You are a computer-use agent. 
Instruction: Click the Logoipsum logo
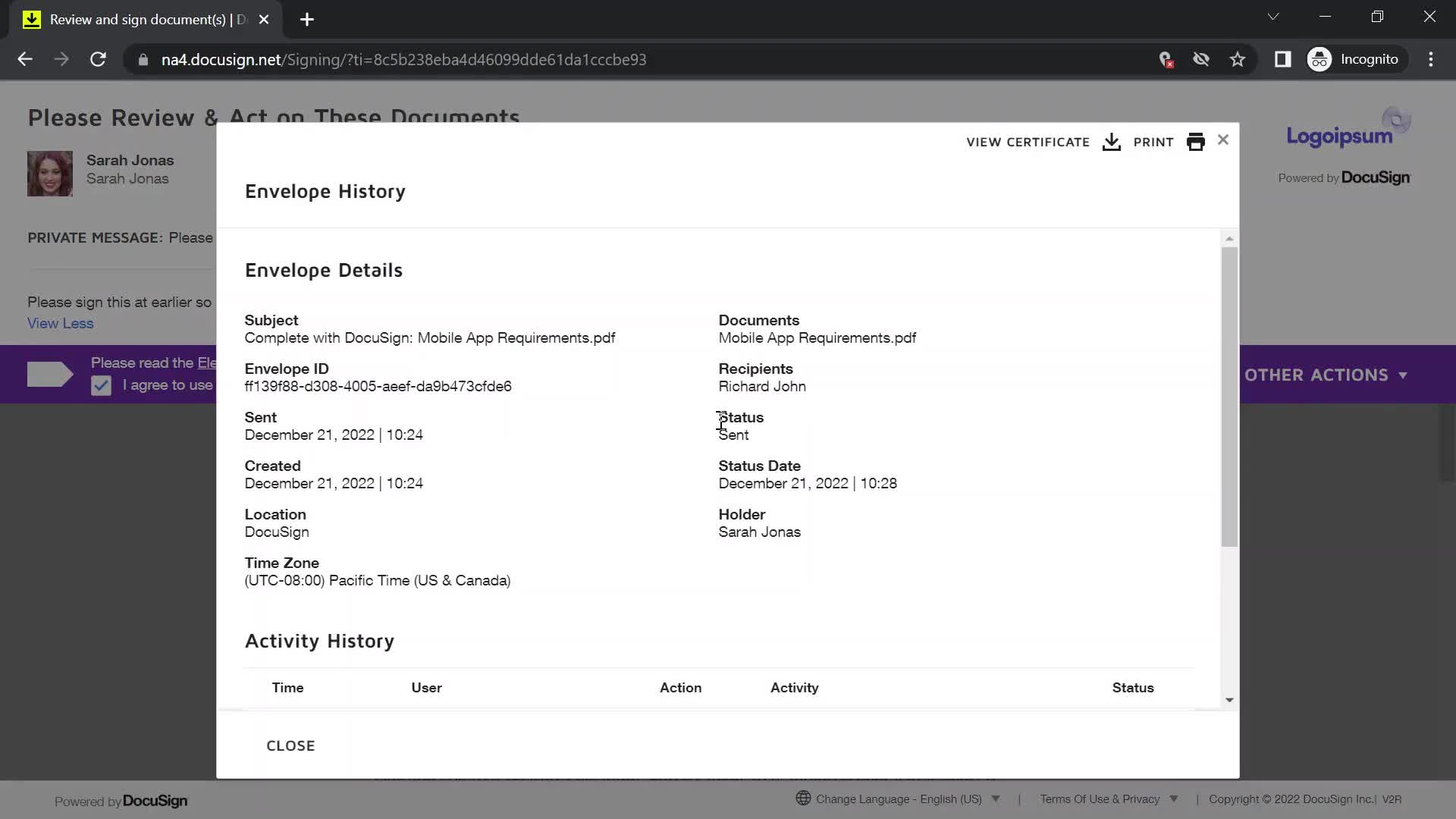click(1348, 129)
